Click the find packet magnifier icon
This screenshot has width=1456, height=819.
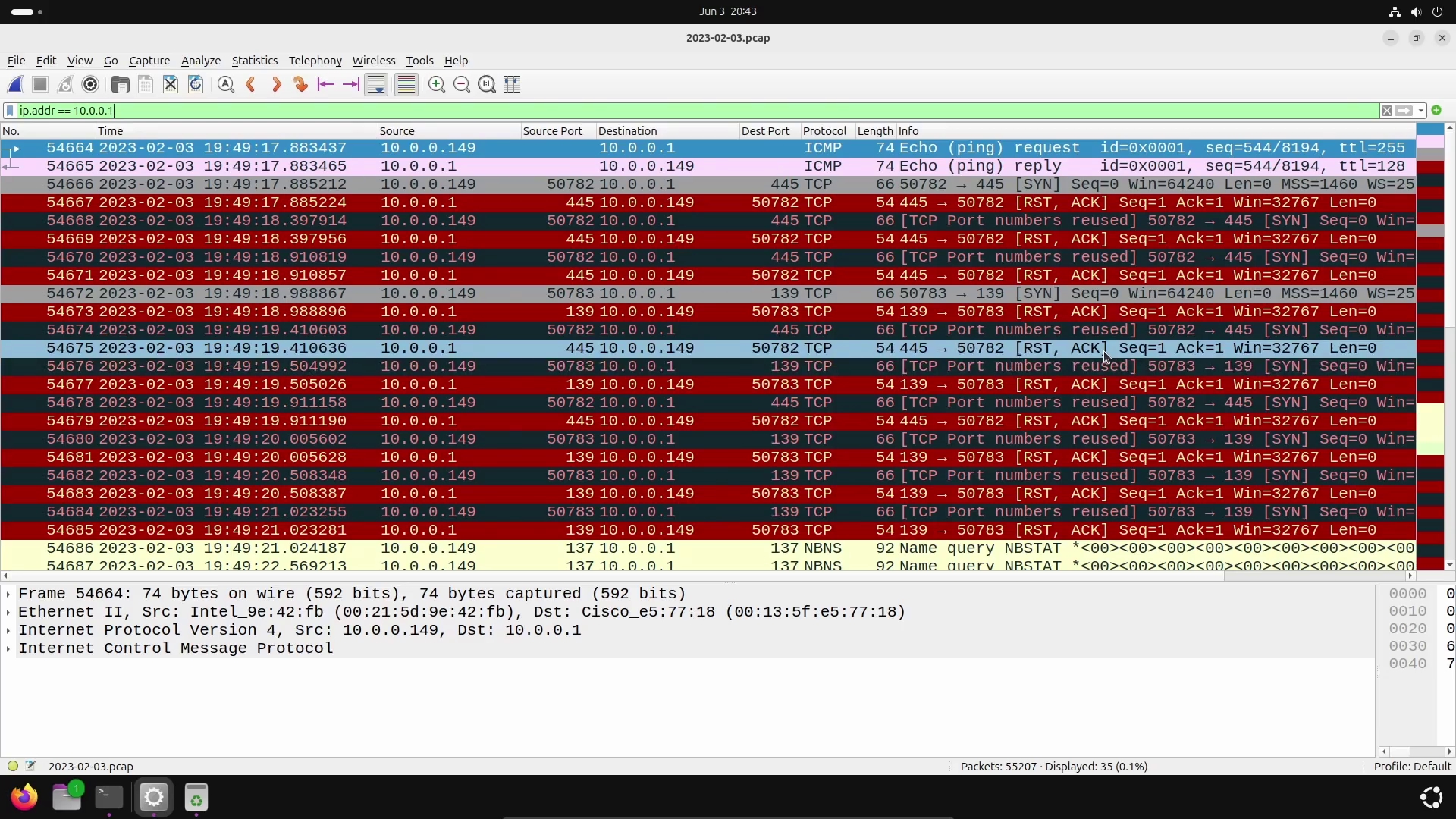(225, 85)
